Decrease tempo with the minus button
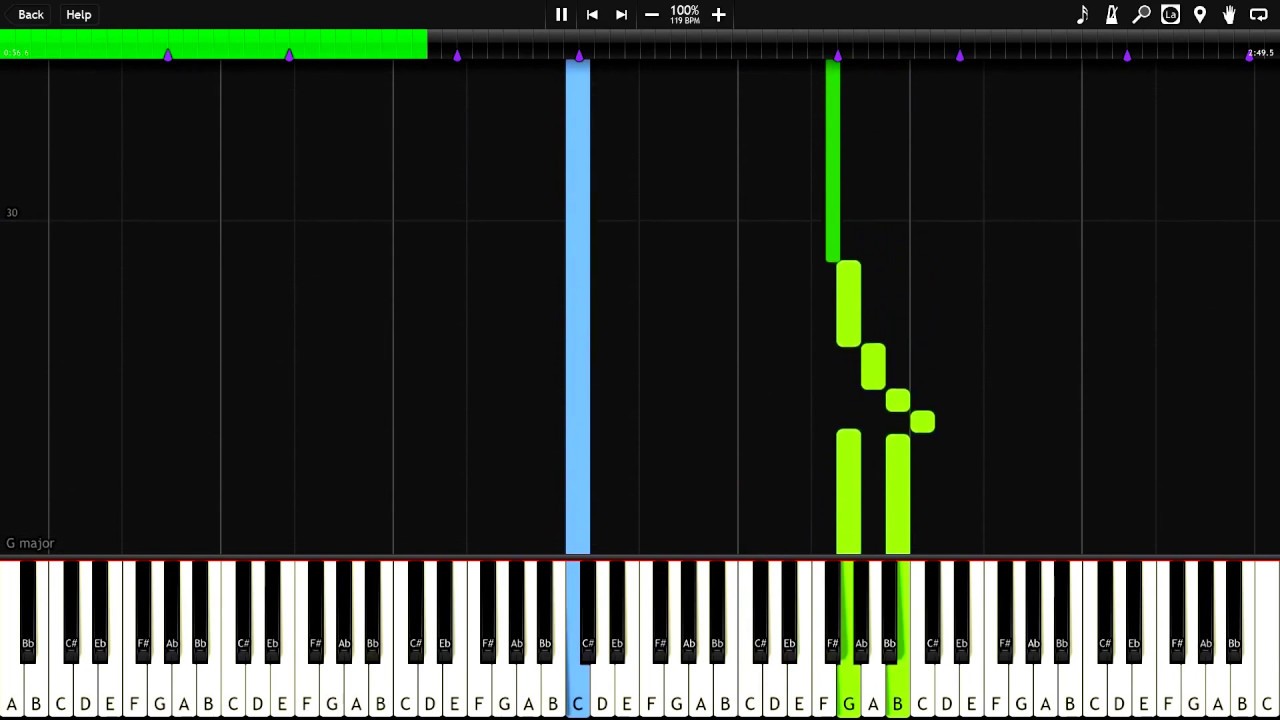 (652, 15)
